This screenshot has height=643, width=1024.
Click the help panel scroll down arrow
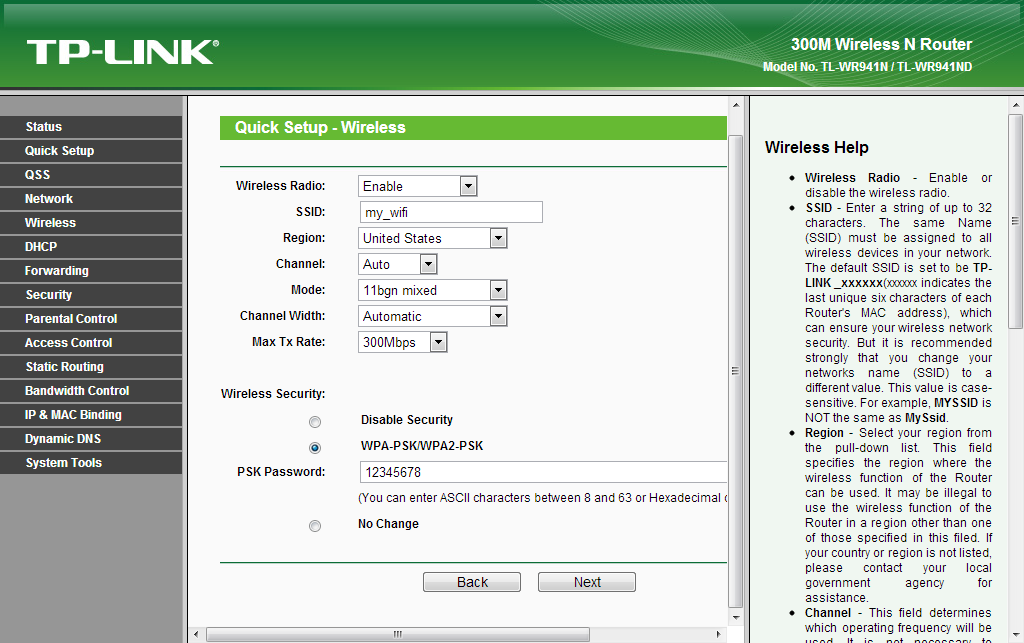click(x=1016, y=635)
